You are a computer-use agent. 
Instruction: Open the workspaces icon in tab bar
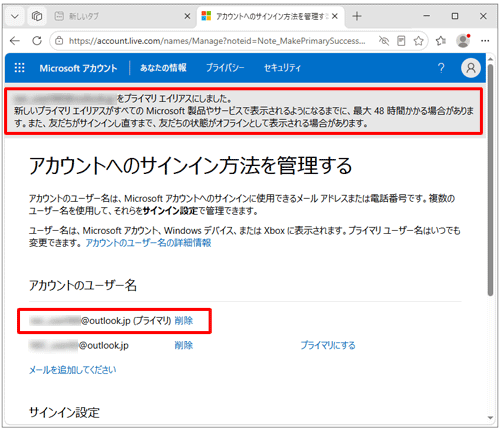[x=37, y=16]
